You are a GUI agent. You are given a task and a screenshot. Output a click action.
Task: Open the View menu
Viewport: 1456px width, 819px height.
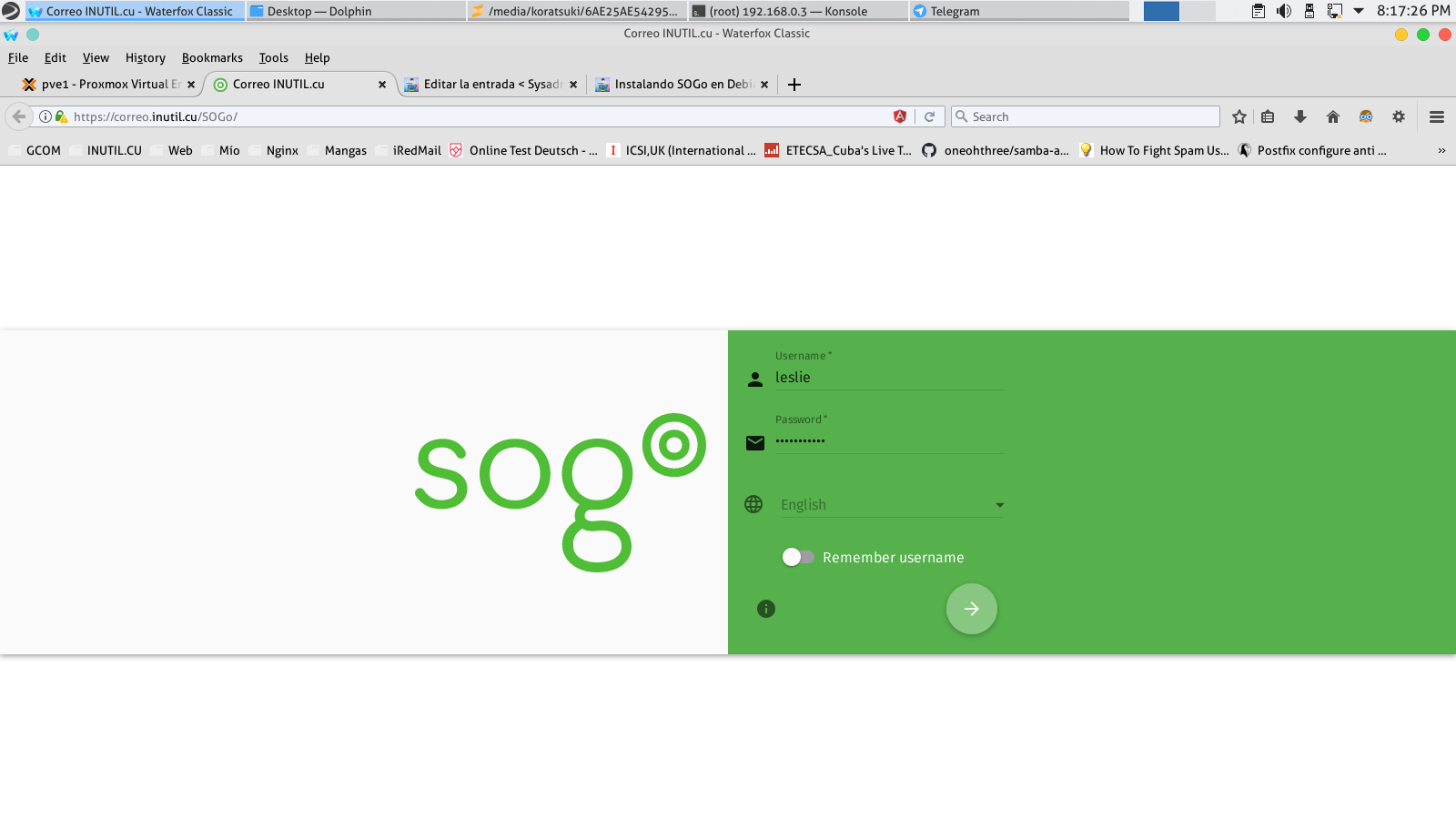96,57
